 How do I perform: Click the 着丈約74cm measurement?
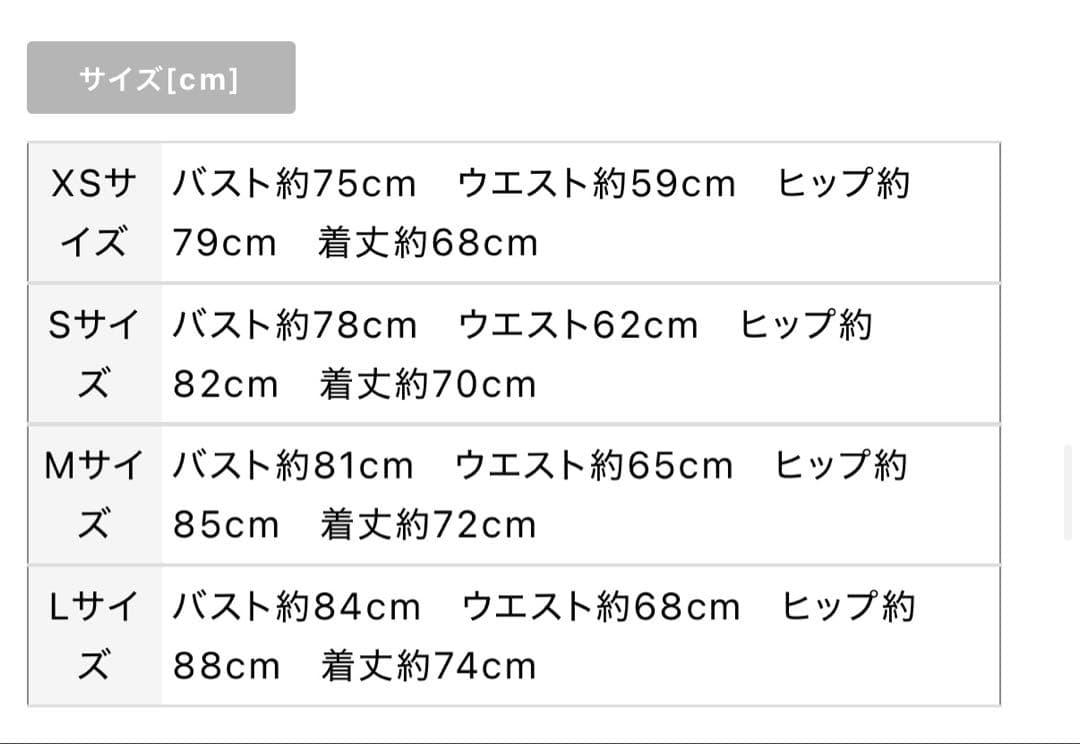(x=428, y=666)
